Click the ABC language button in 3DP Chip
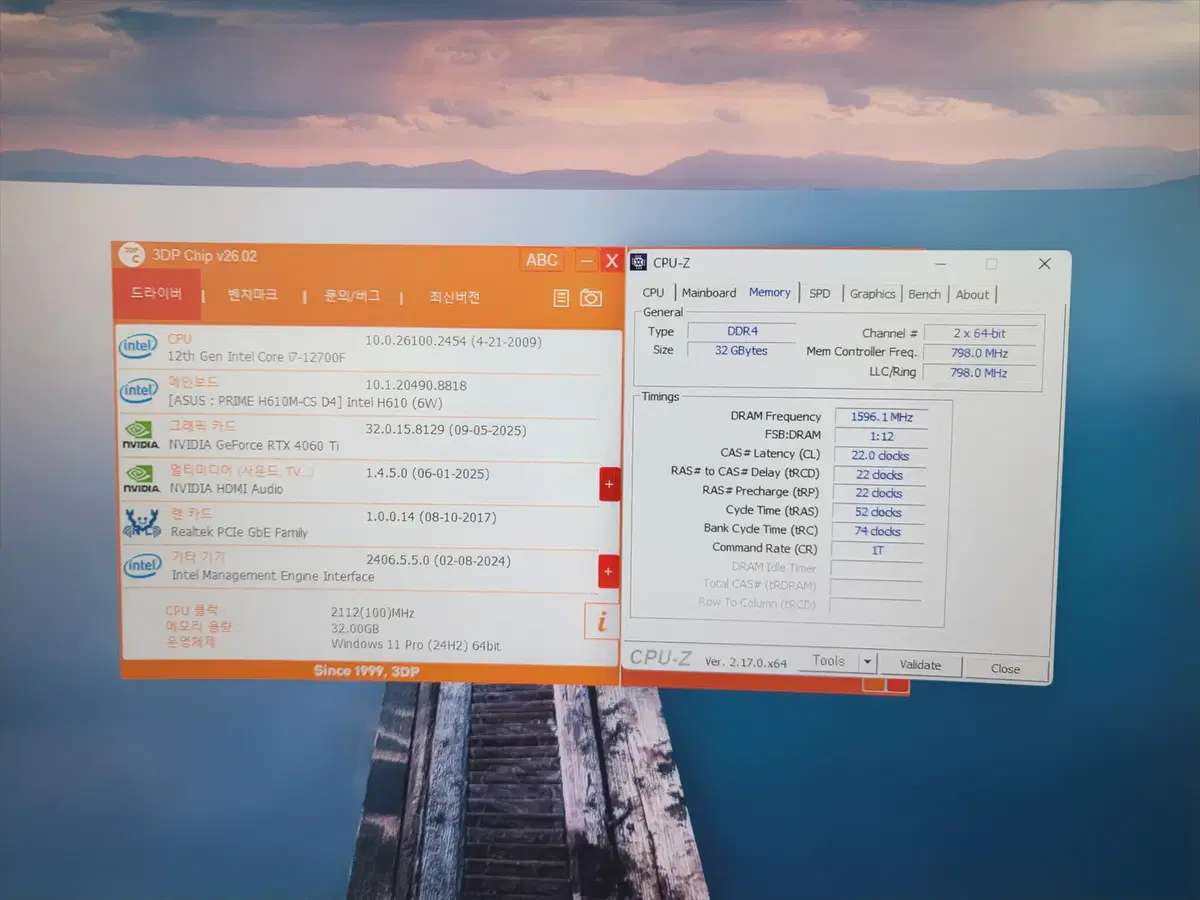 pos(542,260)
